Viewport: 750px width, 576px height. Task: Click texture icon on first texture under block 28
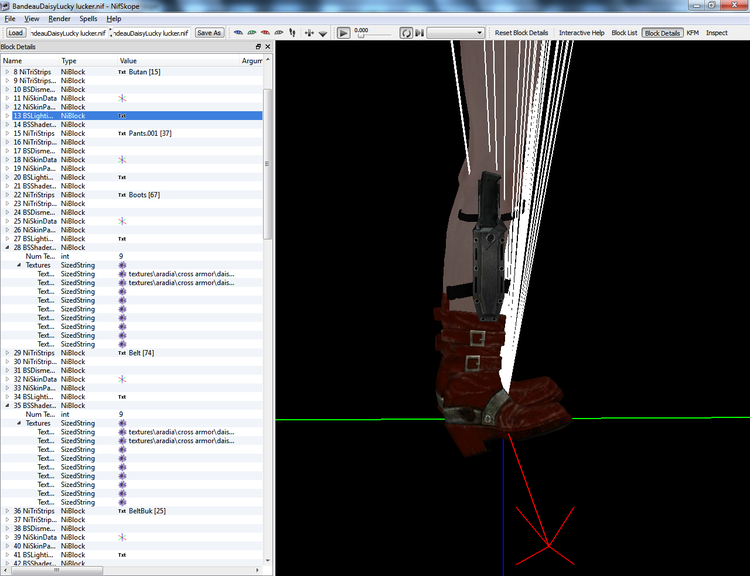click(x=122, y=274)
